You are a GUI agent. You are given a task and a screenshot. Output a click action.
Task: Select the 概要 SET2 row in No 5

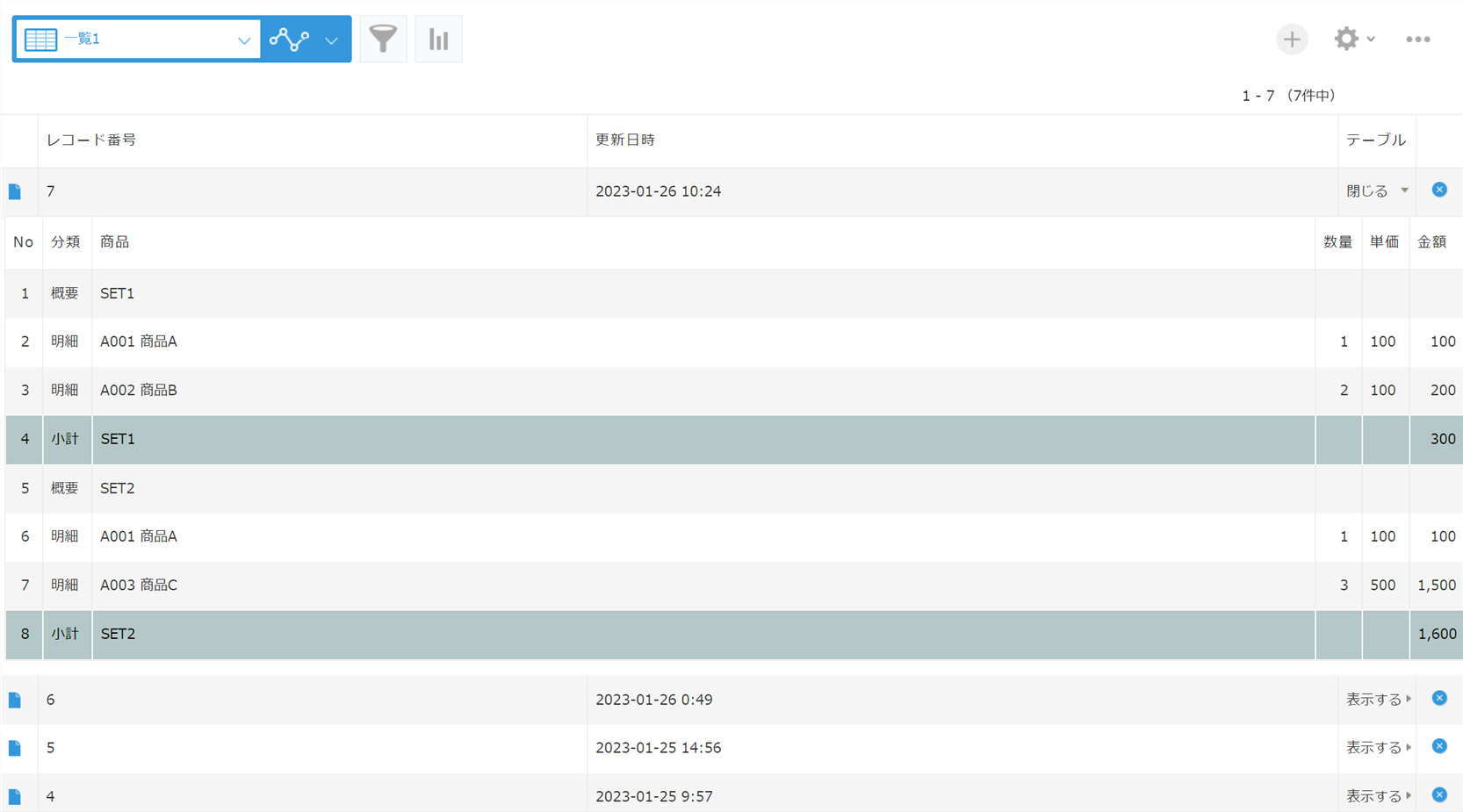(x=734, y=489)
